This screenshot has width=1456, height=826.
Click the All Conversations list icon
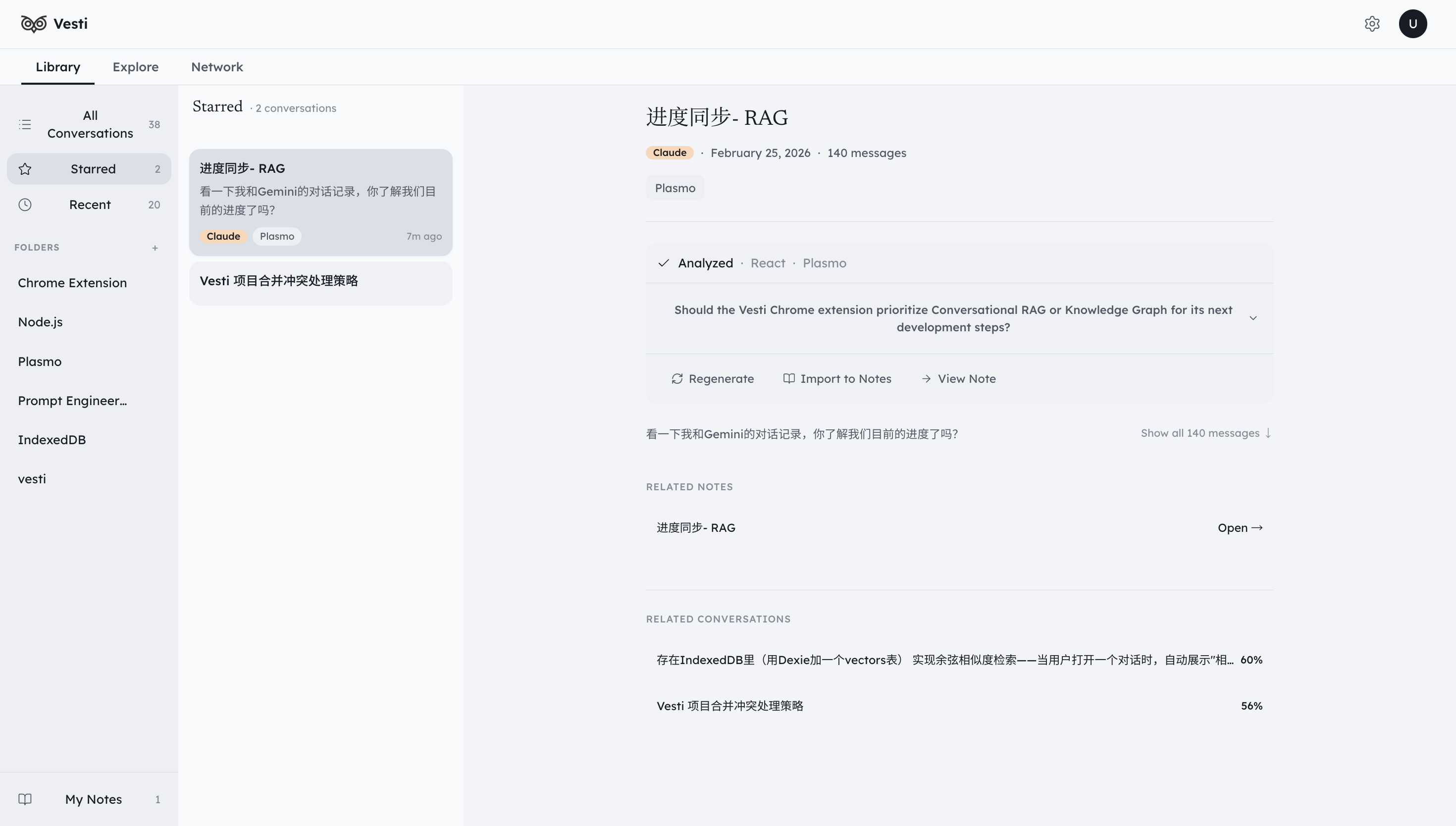pos(25,124)
